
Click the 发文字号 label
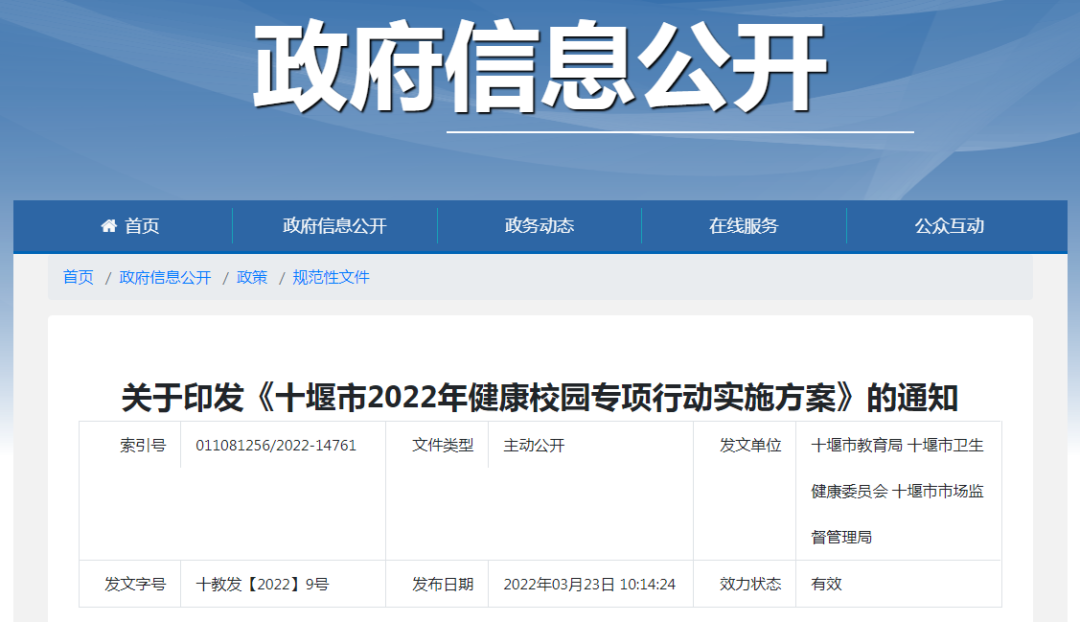pos(135,584)
